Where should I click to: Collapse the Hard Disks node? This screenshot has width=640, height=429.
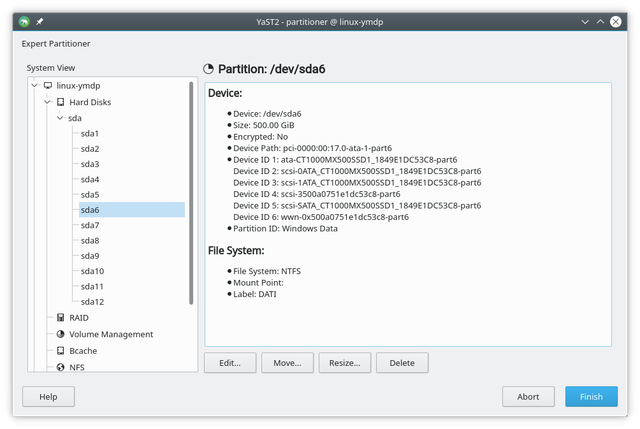tap(47, 102)
